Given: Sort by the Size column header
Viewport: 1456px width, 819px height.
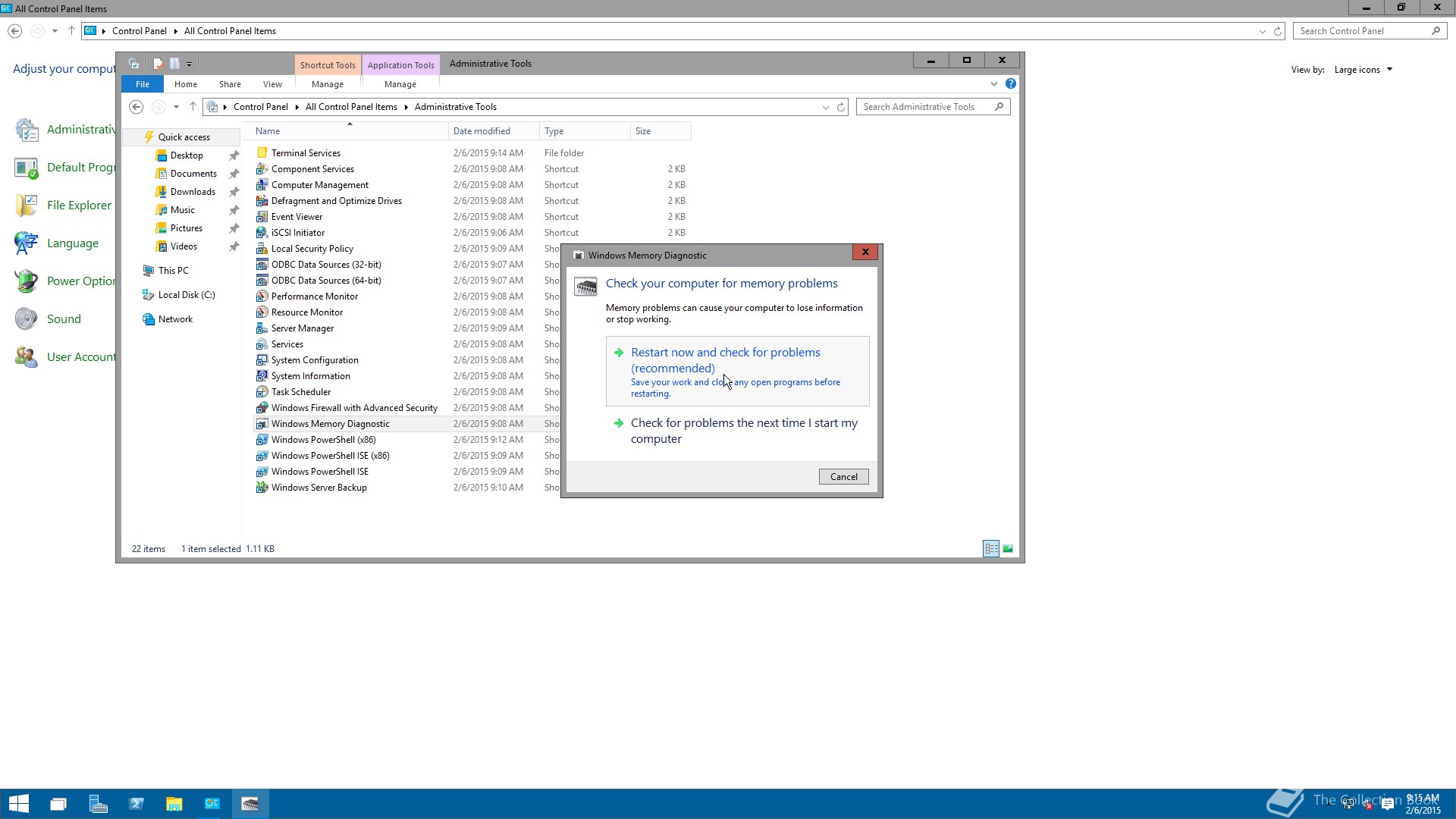Looking at the screenshot, I should [x=661, y=131].
